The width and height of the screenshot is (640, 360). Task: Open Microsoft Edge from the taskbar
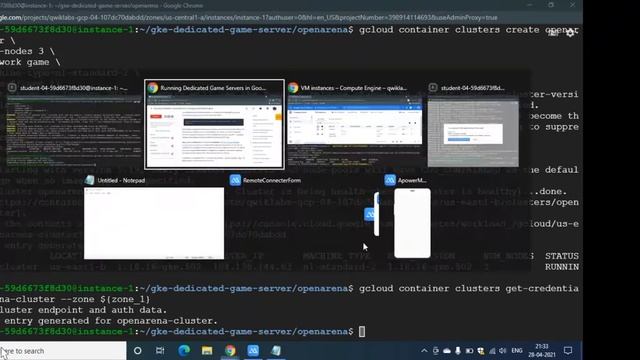click(184, 350)
